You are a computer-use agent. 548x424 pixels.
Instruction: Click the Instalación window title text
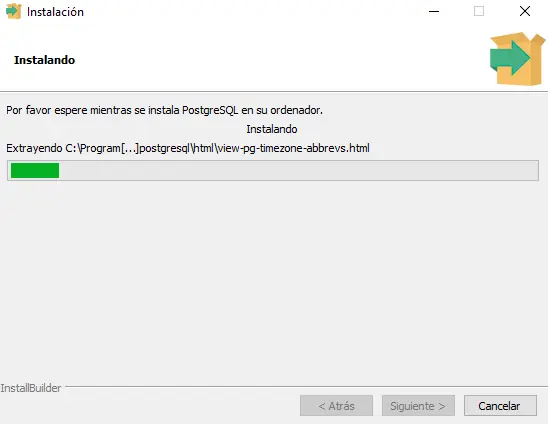[x=55, y=12]
